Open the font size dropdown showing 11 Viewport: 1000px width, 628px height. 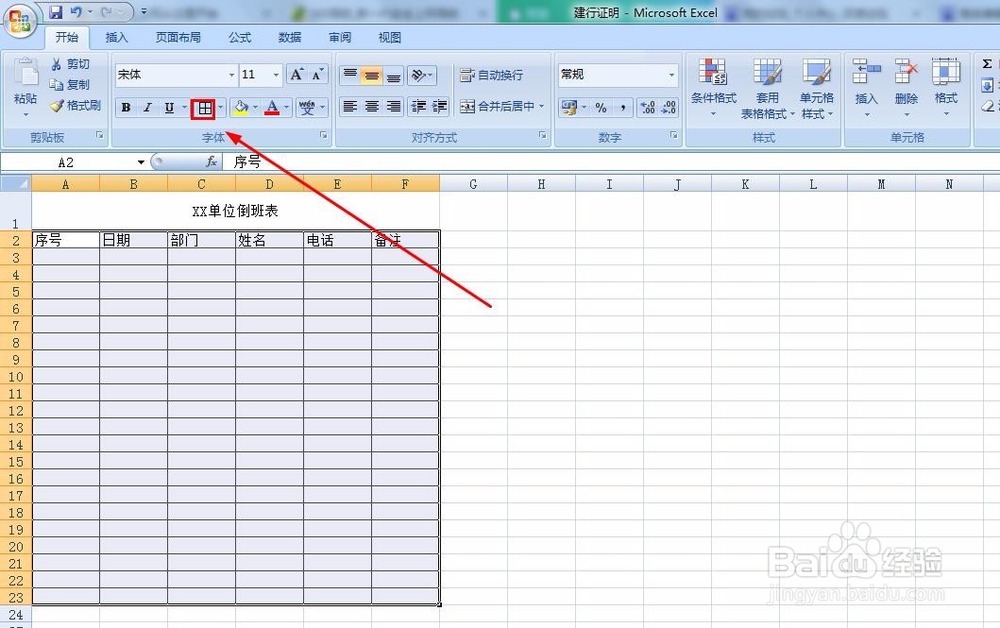coord(271,74)
